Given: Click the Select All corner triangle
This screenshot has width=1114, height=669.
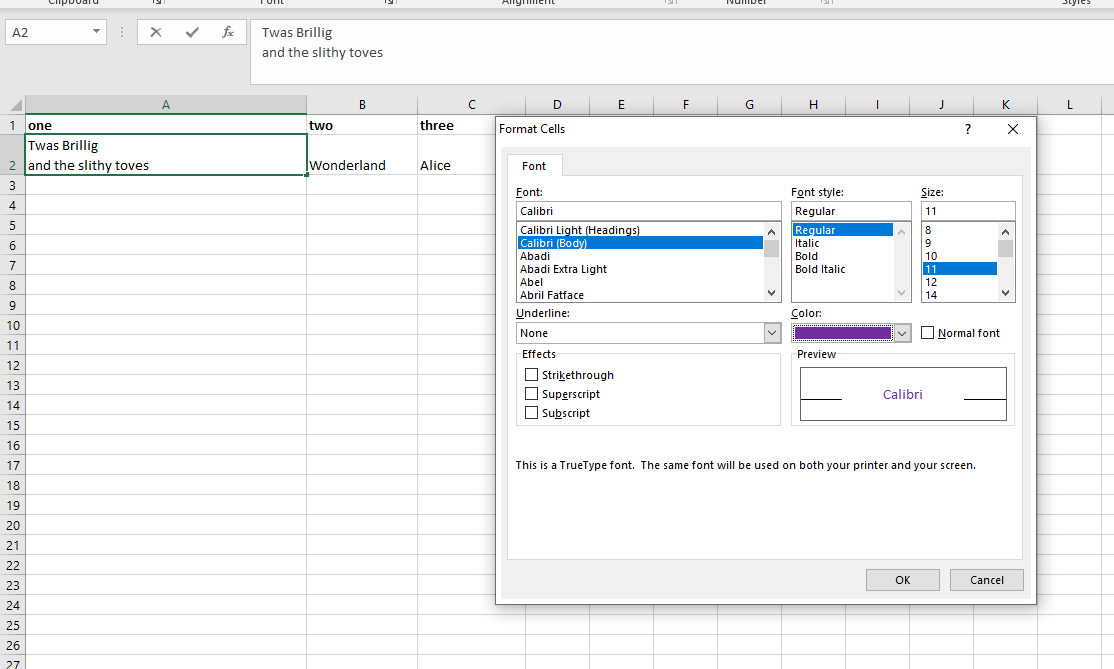Looking at the screenshot, I should click(x=14, y=105).
